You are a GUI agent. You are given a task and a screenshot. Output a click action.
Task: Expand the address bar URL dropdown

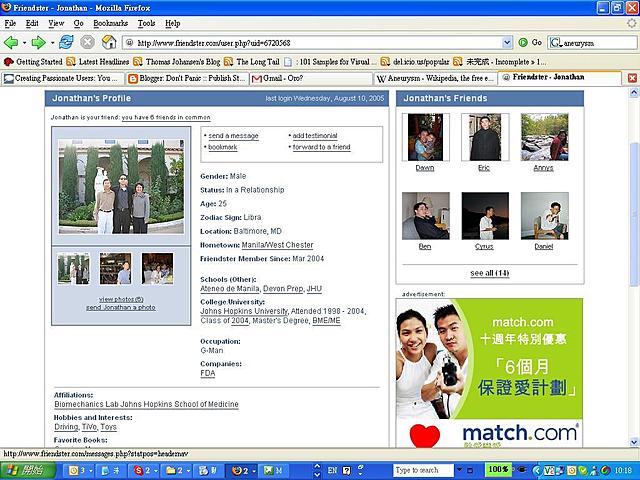(507, 42)
